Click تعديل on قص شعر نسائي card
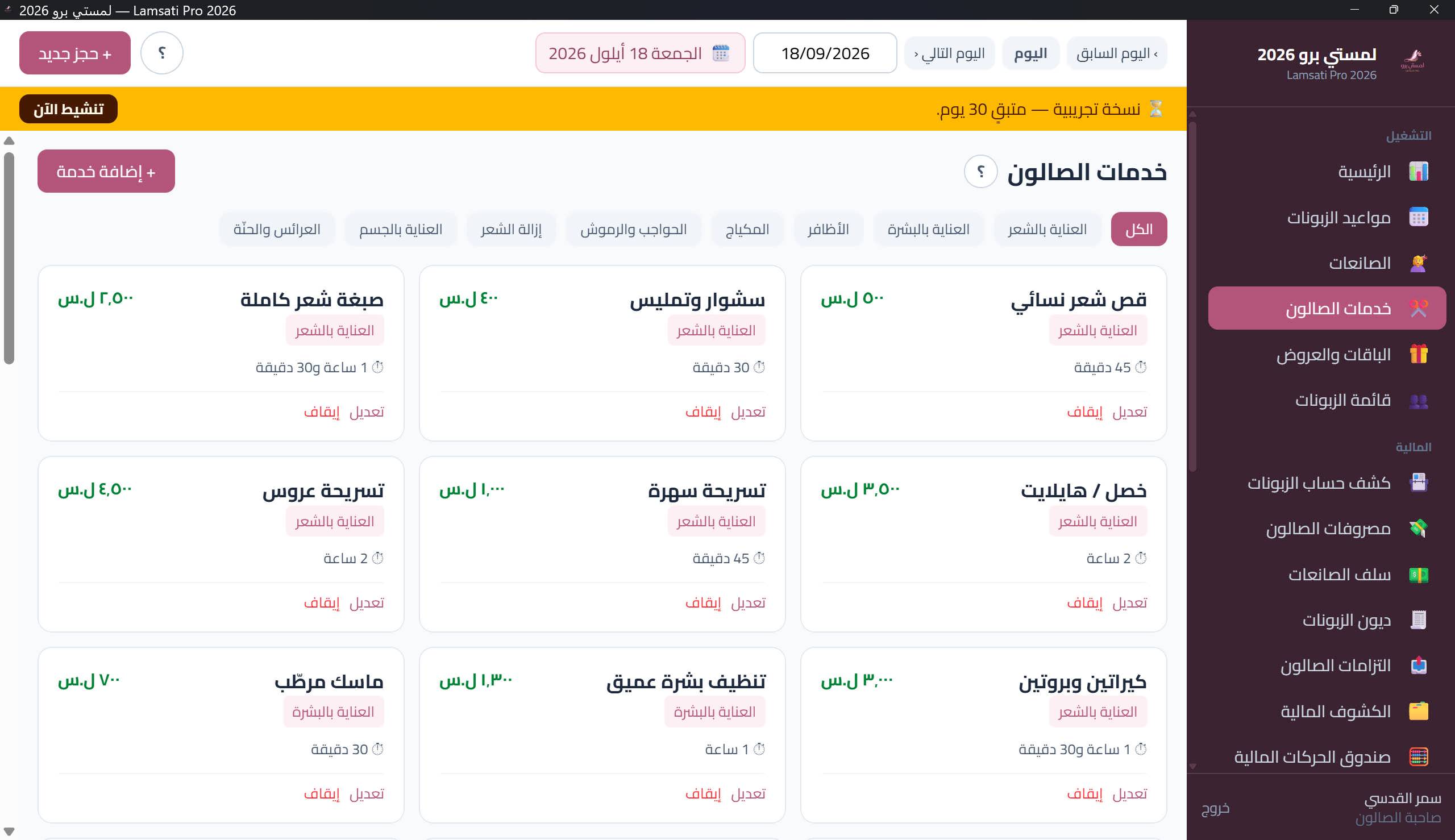1455x840 pixels. [x=1130, y=411]
